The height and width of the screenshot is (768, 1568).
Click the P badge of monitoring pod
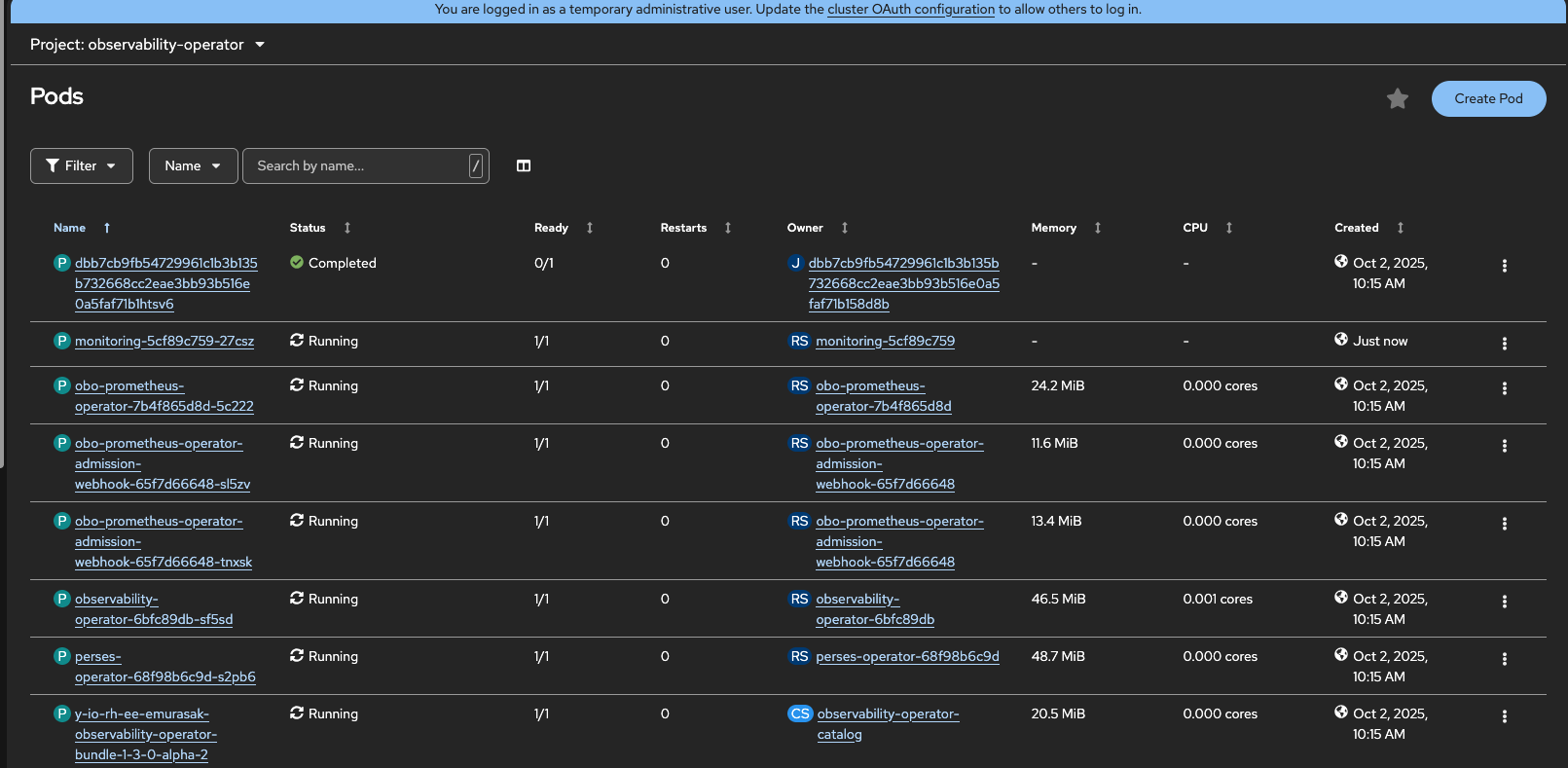point(62,341)
